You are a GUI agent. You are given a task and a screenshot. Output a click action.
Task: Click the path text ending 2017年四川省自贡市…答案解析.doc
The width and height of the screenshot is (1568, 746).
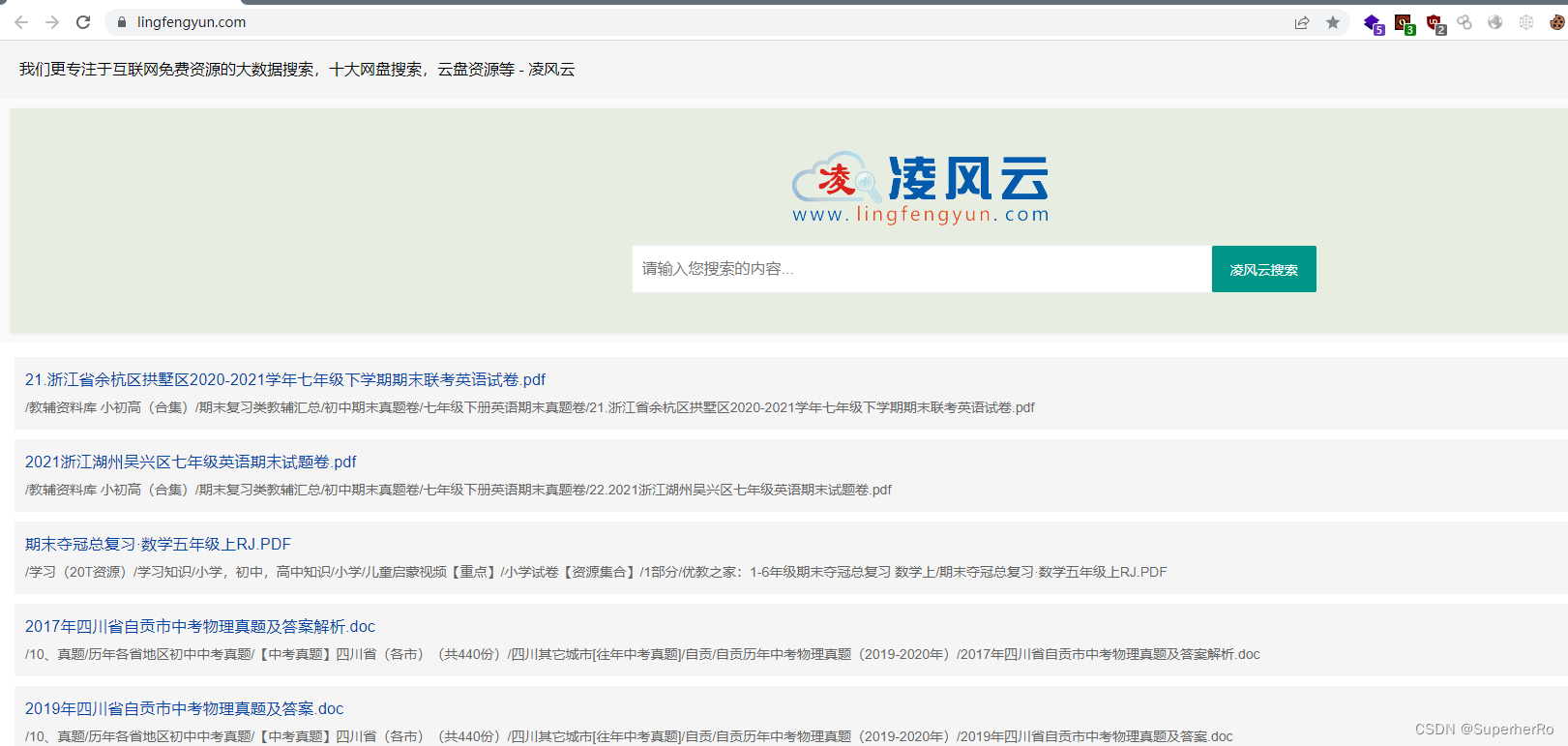click(x=642, y=654)
